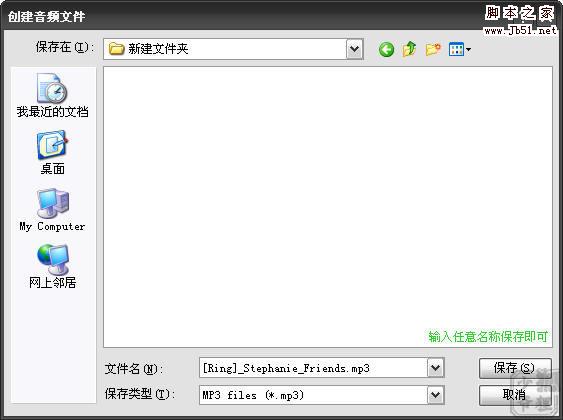
Task: Expand the 保存类型 dropdown arrow
Action: pos(436,395)
